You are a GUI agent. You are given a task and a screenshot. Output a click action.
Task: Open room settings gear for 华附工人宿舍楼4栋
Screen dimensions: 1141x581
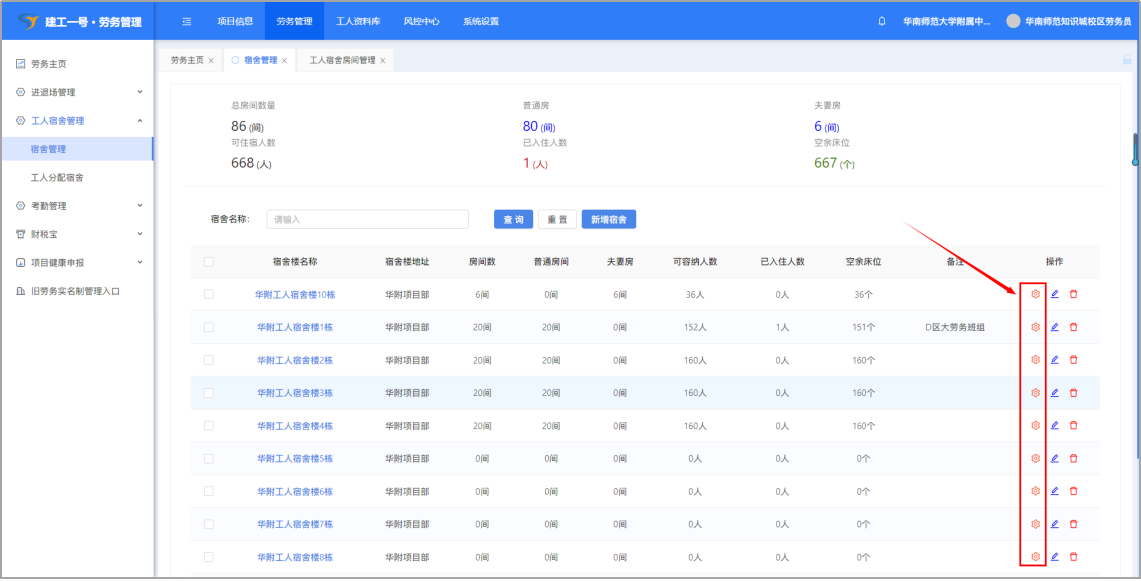point(1035,425)
